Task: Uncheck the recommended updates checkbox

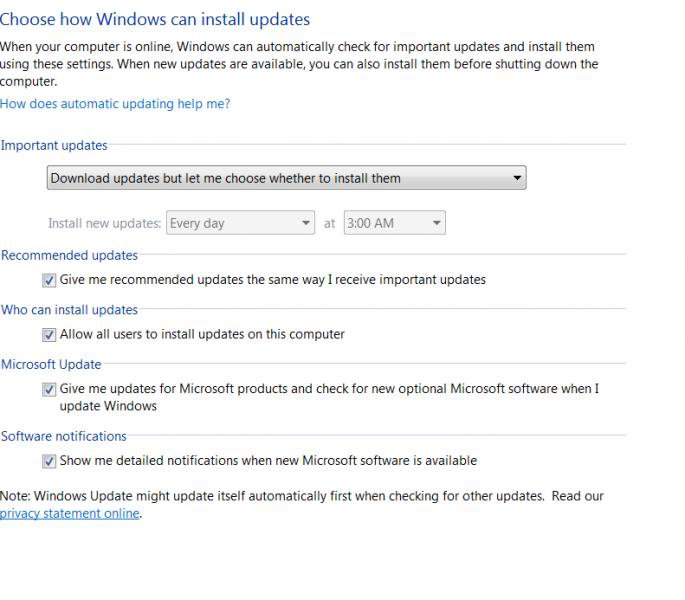Action: pos(49,280)
